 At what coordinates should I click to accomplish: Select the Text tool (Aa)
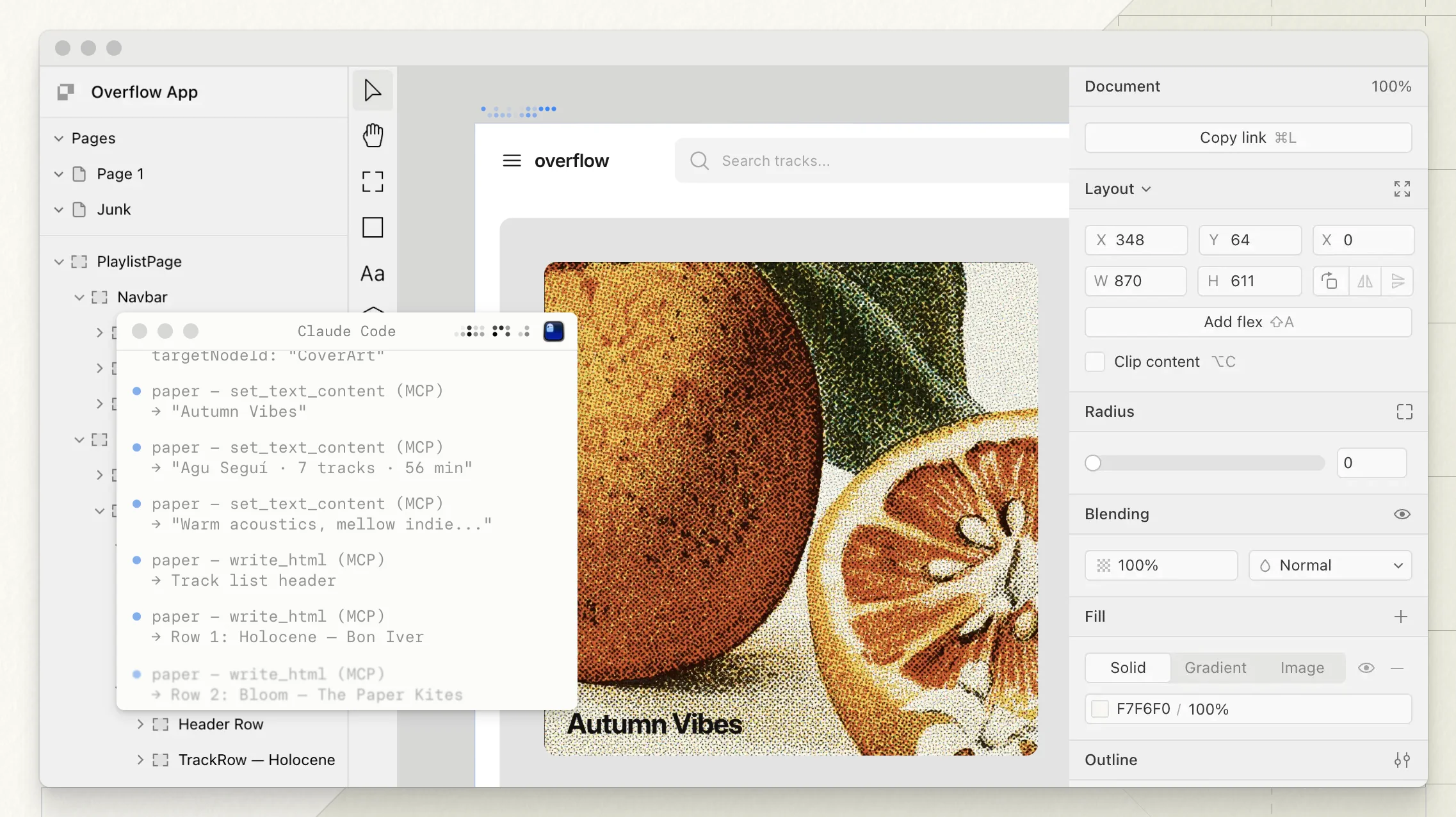[373, 274]
